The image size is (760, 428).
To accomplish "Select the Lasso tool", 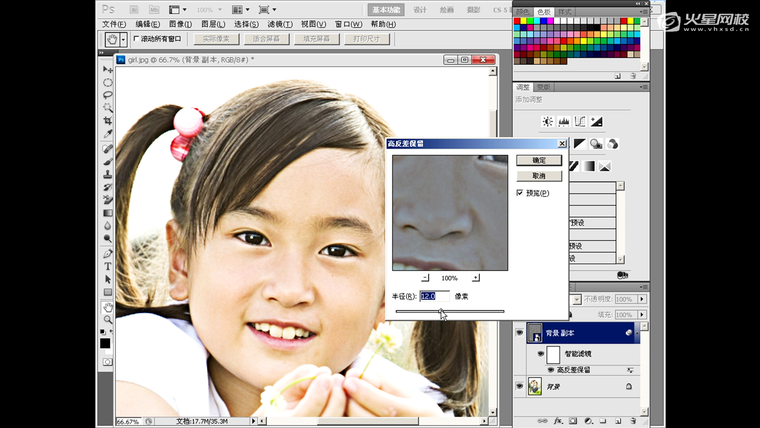I will (108, 96).
